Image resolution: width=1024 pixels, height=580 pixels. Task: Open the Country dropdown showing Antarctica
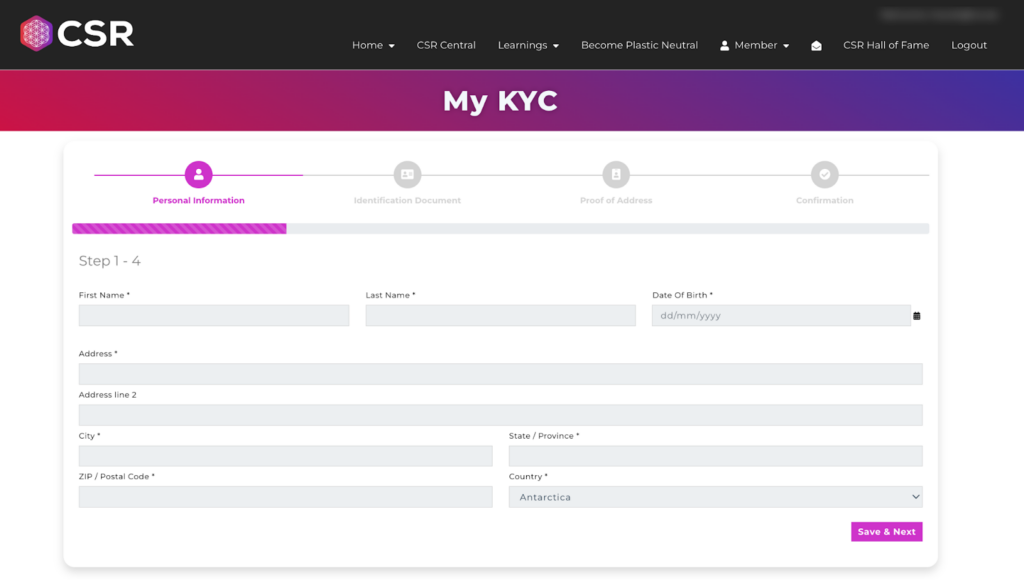[x=715, y=497]
